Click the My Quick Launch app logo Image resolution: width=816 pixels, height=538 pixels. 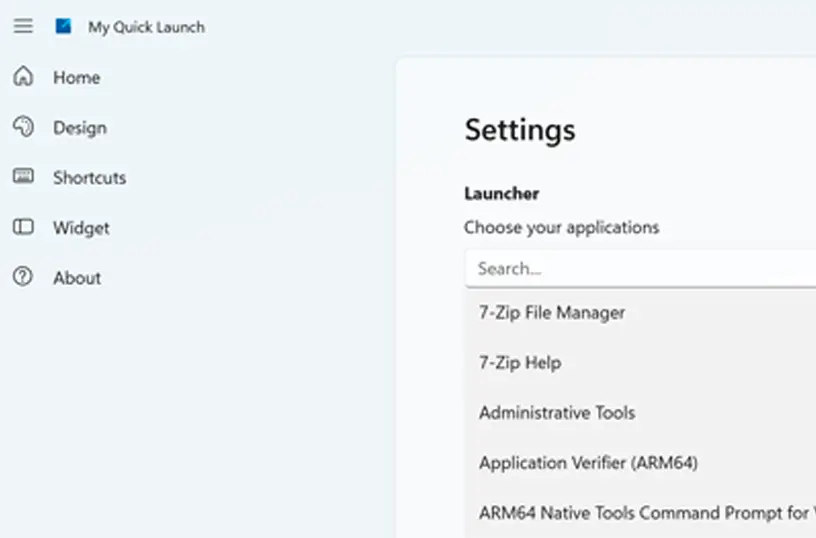tap(63, 26)
